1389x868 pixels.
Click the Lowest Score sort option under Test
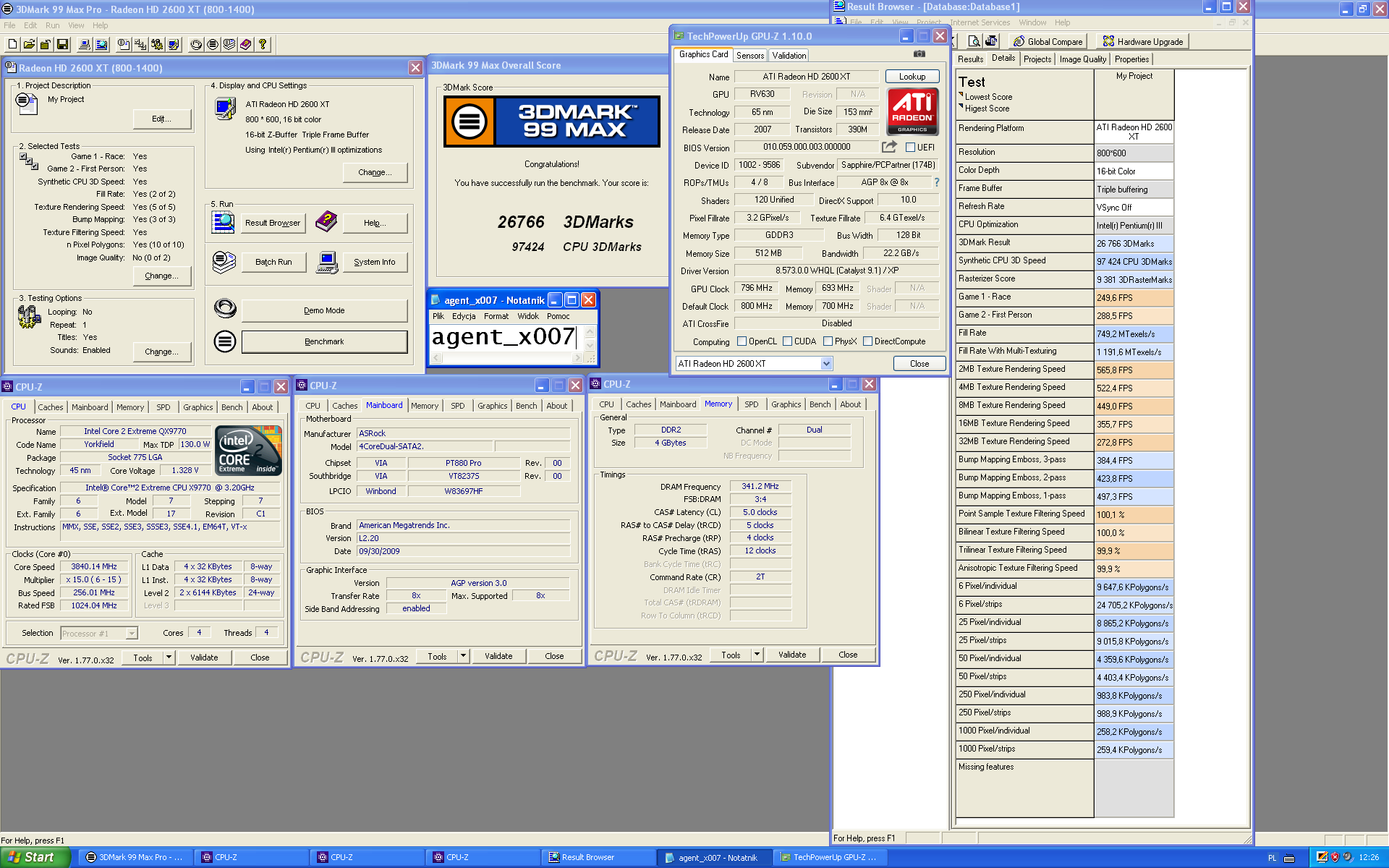point(988,97)
